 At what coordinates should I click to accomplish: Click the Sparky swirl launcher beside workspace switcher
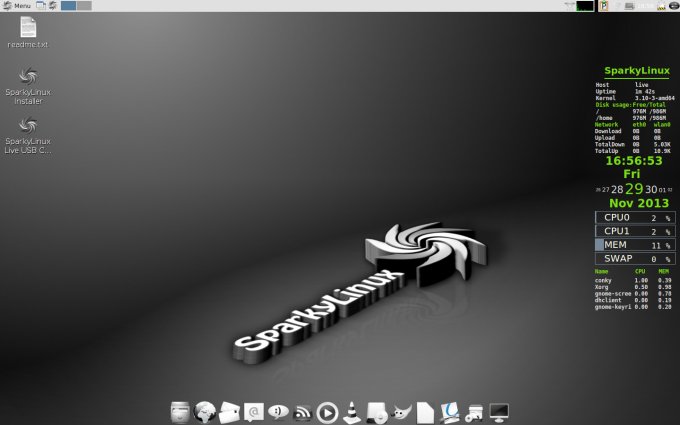pyautogui.click(x=53, y=6)
